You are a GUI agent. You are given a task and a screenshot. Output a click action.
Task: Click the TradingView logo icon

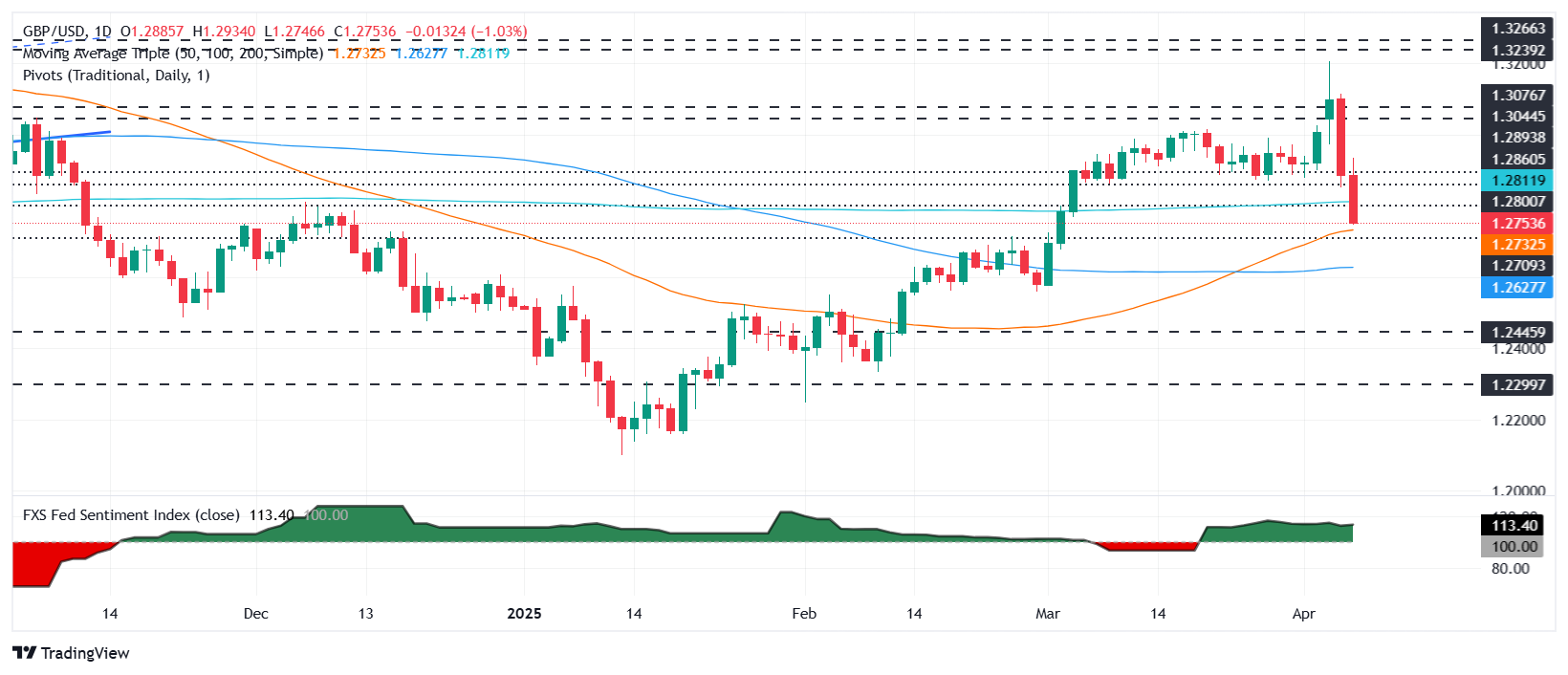(x=24, y=653)
